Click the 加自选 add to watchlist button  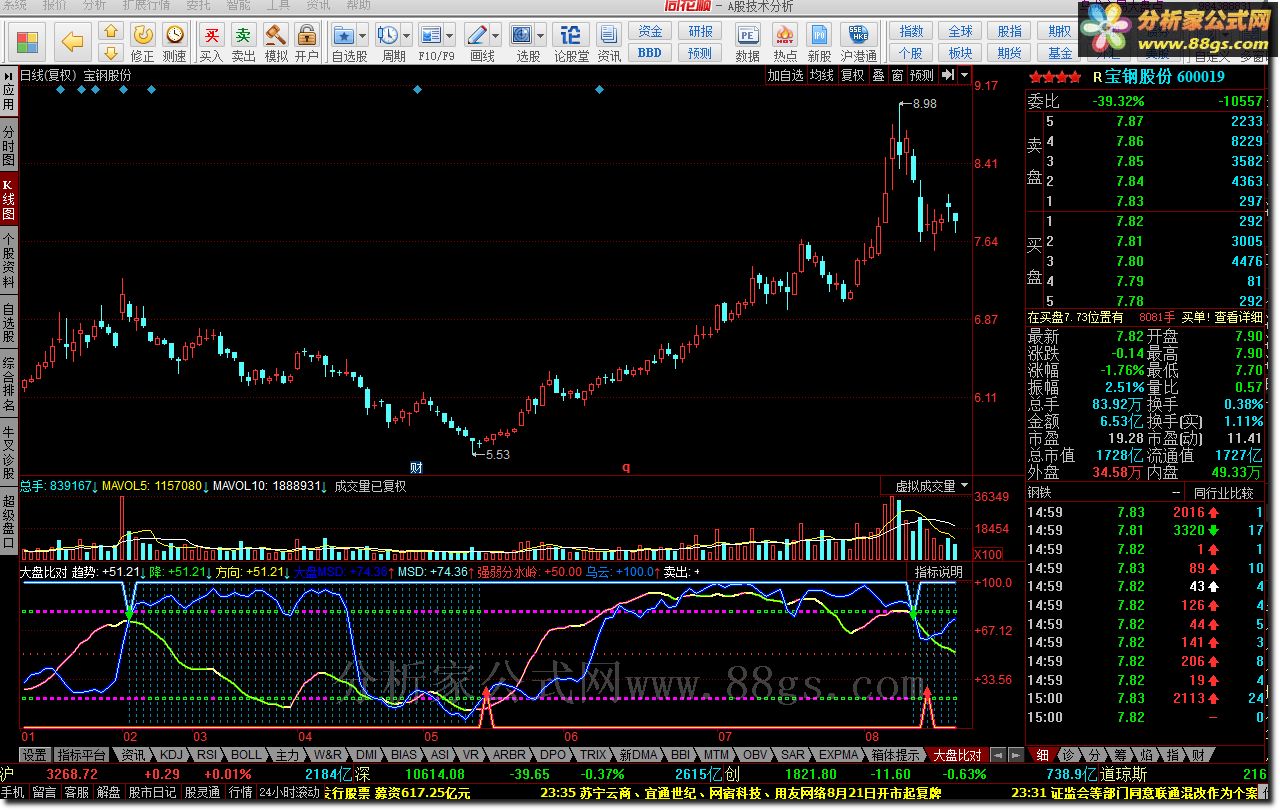(x=785, y=75)
